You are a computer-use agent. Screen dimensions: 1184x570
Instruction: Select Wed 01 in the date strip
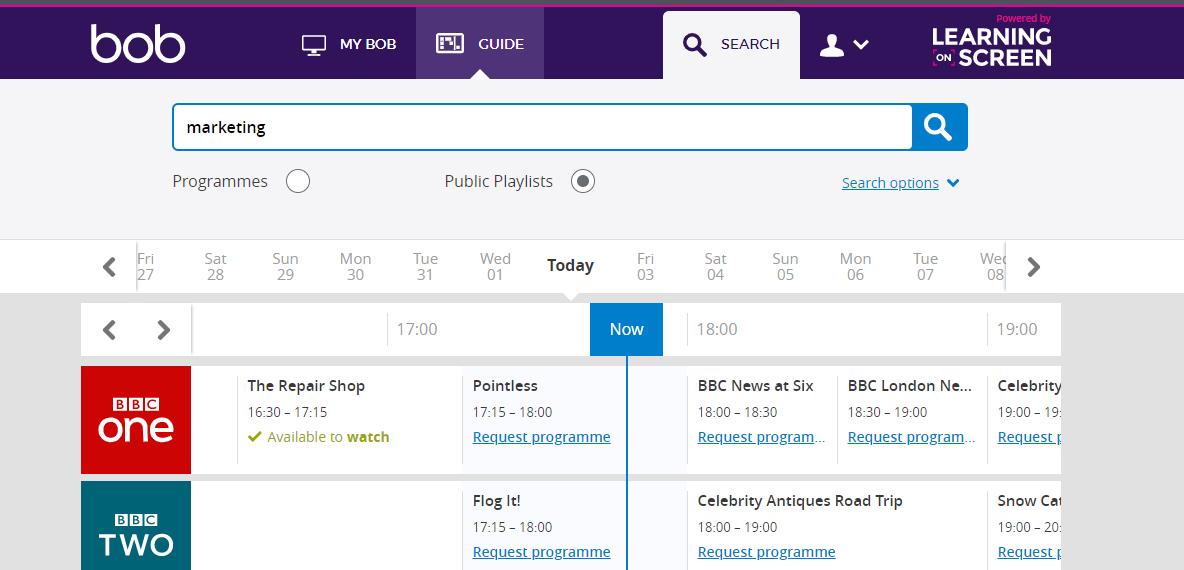tap(495, 267)
